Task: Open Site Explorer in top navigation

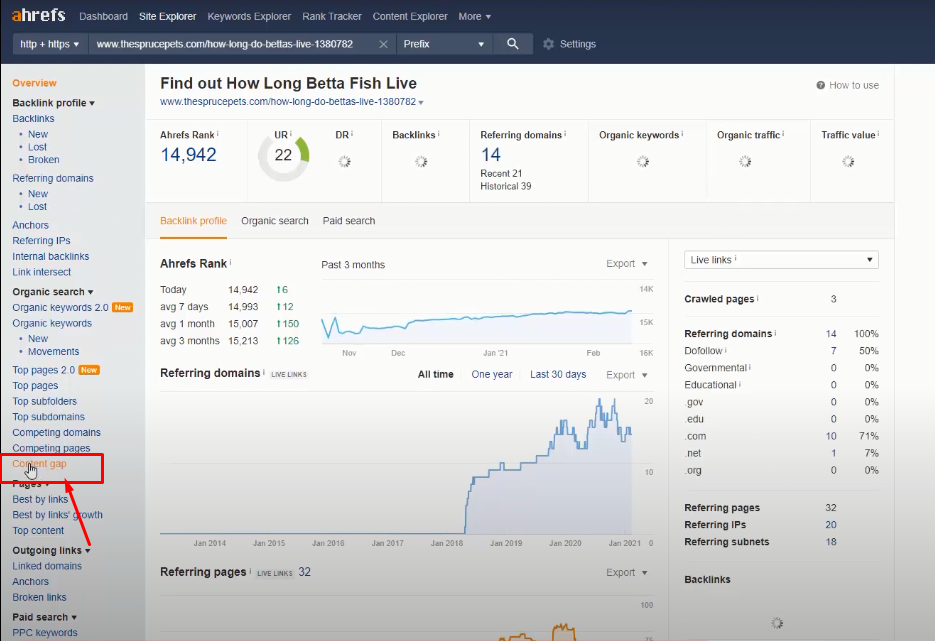Action: tap(168, 17)
